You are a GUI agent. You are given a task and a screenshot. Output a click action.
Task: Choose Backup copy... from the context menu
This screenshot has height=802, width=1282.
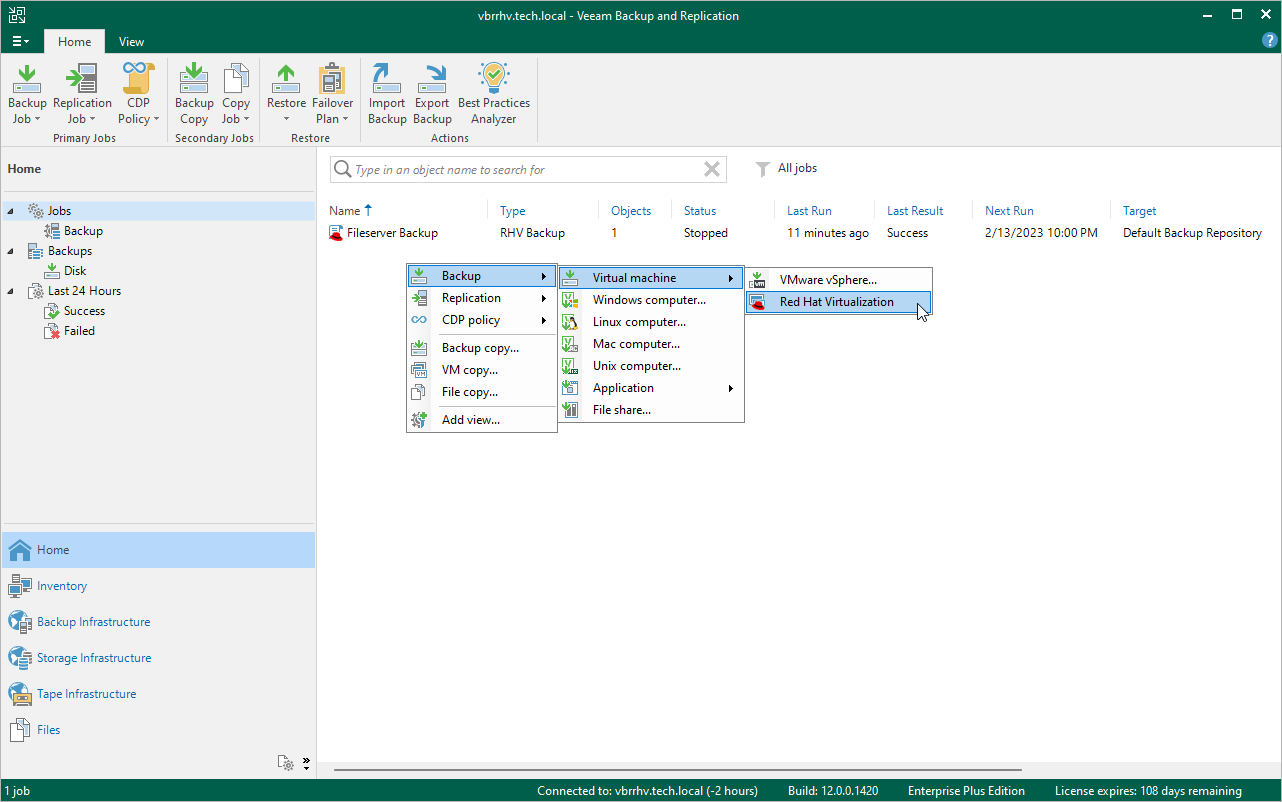(481, 348)
